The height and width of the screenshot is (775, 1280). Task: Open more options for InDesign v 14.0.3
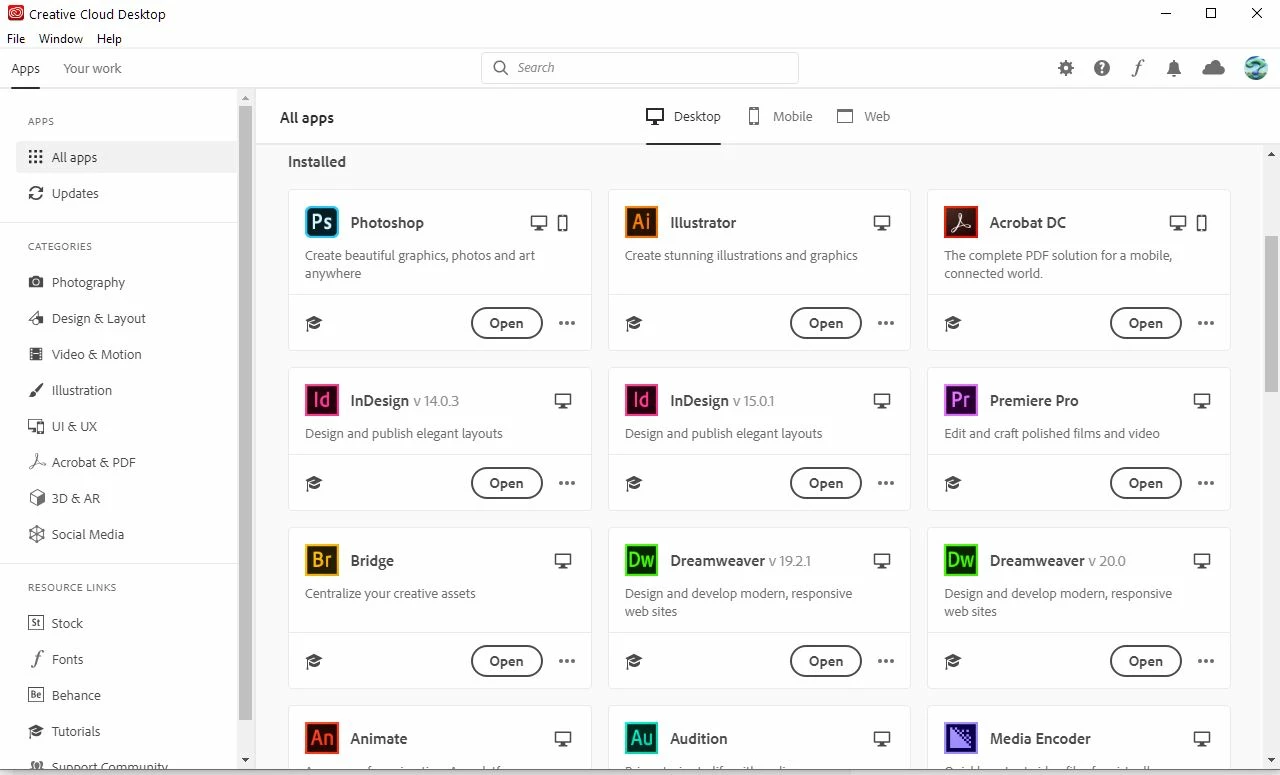[x=567, y=483]
